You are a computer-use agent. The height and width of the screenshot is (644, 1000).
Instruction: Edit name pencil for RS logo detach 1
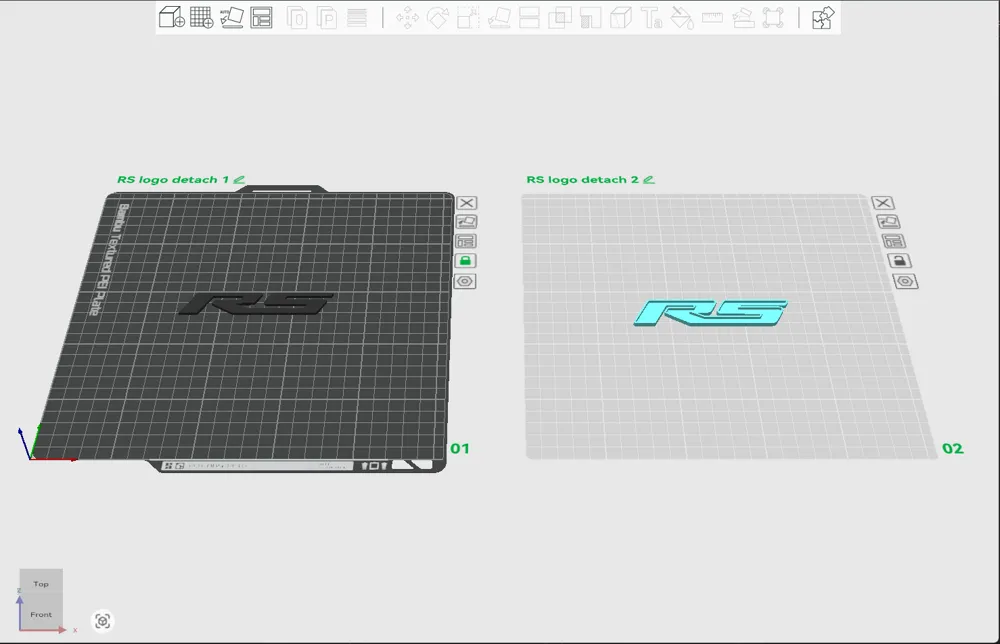pos(239,180)
